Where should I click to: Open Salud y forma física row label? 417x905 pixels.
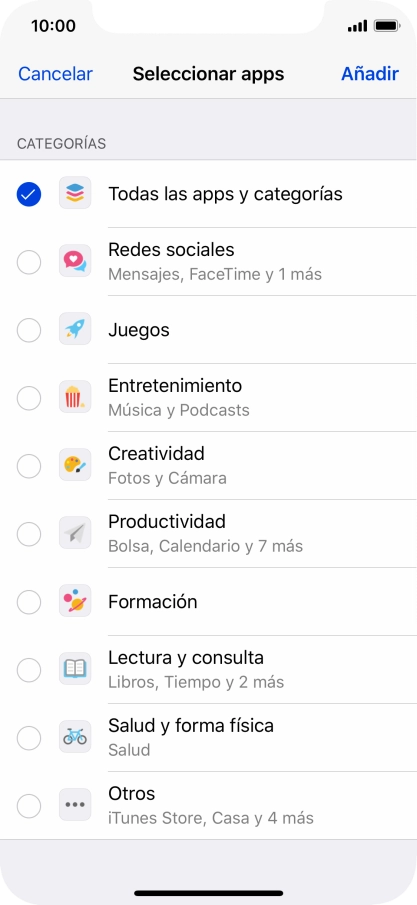click(191, 726)
